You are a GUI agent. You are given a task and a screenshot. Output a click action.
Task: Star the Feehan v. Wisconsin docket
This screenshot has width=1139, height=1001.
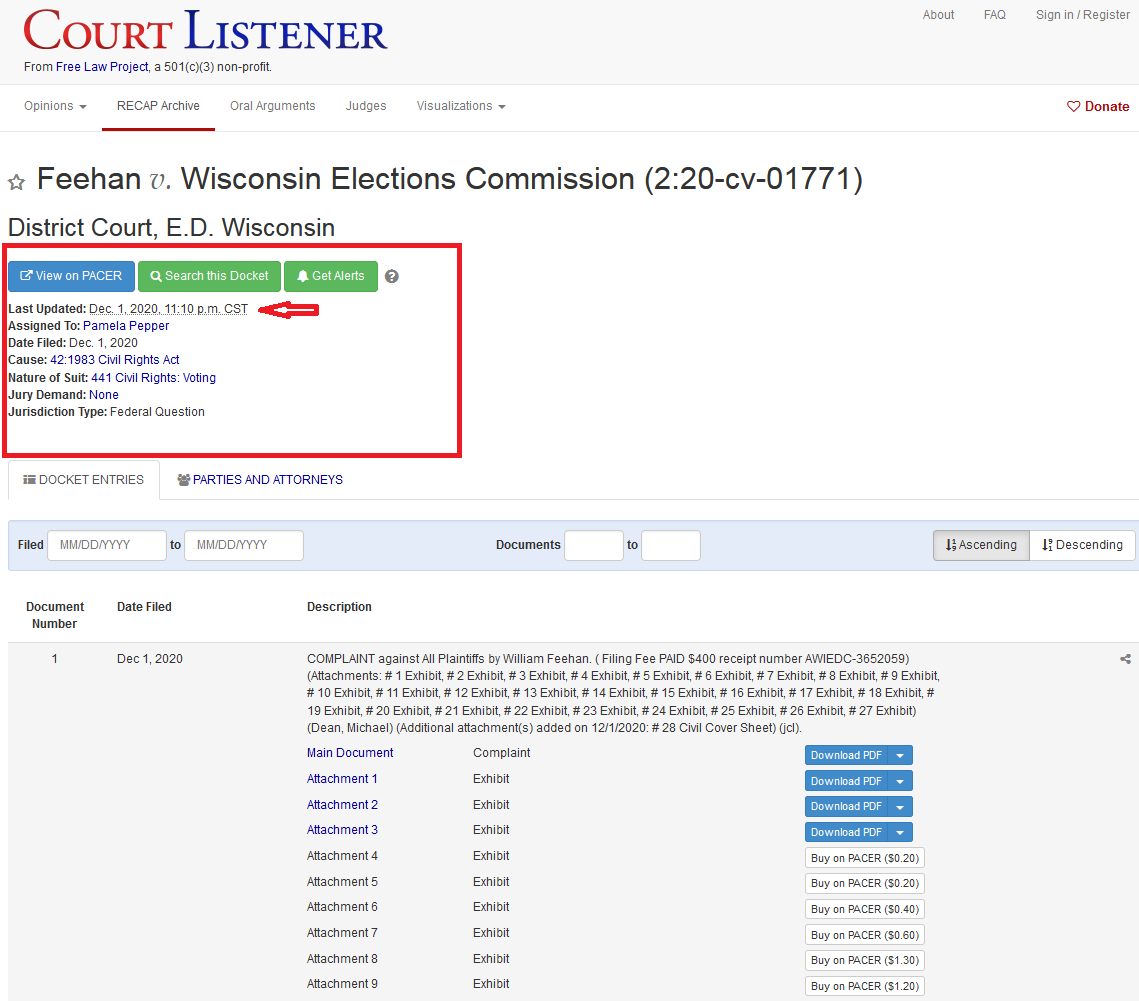[16, 182]
